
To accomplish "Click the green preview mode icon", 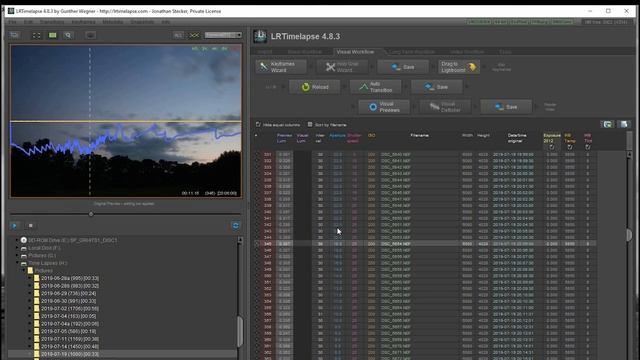I will 53,36.
